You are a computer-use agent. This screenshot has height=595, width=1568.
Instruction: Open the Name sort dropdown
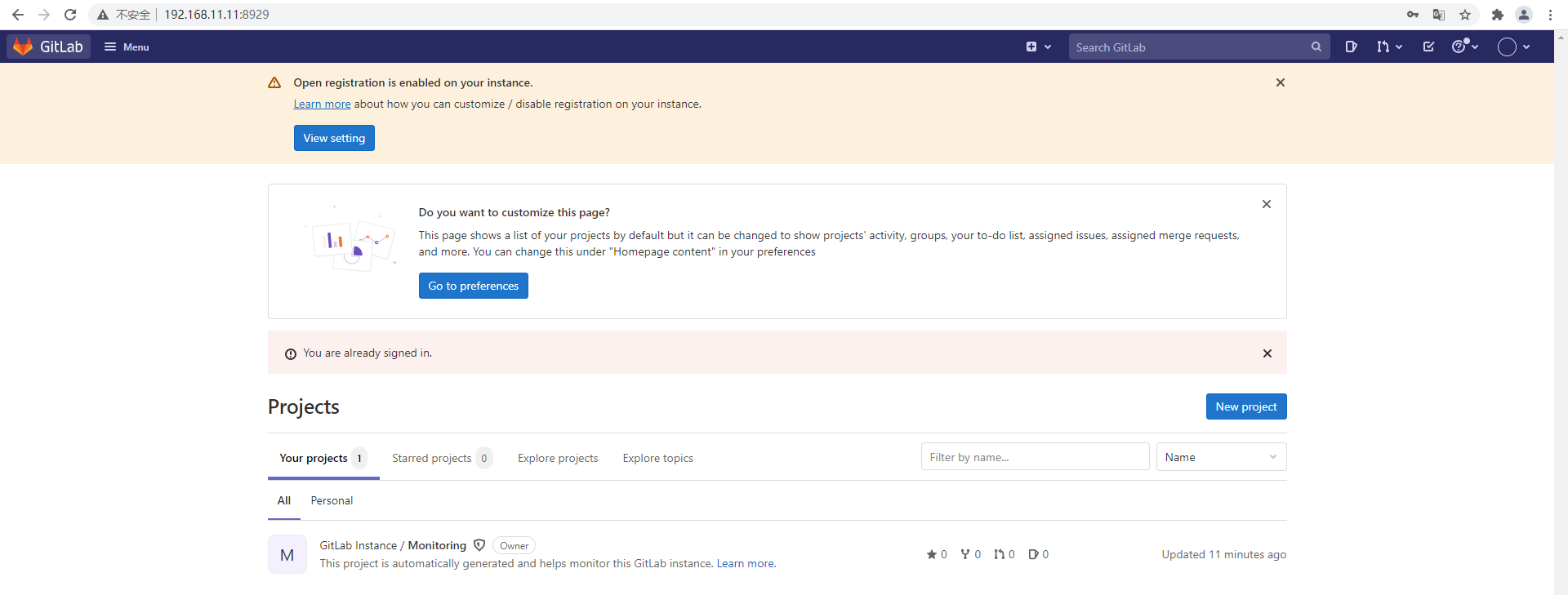tap(1221, 457)
